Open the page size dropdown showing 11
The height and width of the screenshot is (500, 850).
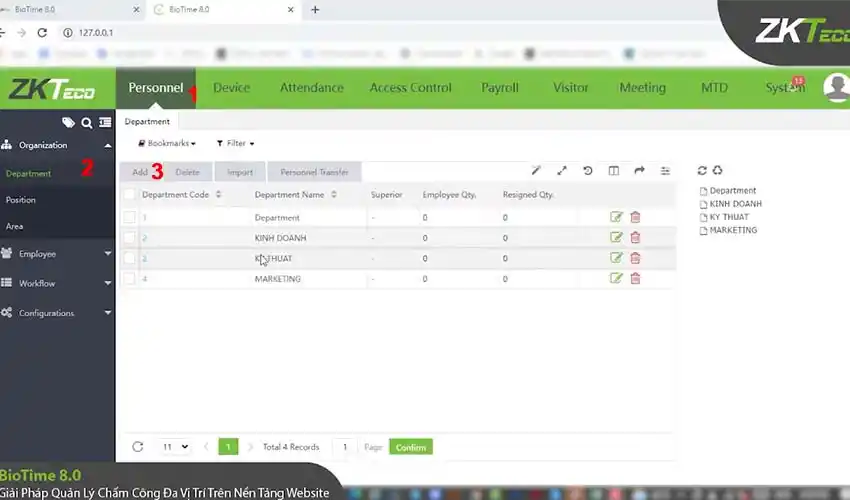(174, 447)
